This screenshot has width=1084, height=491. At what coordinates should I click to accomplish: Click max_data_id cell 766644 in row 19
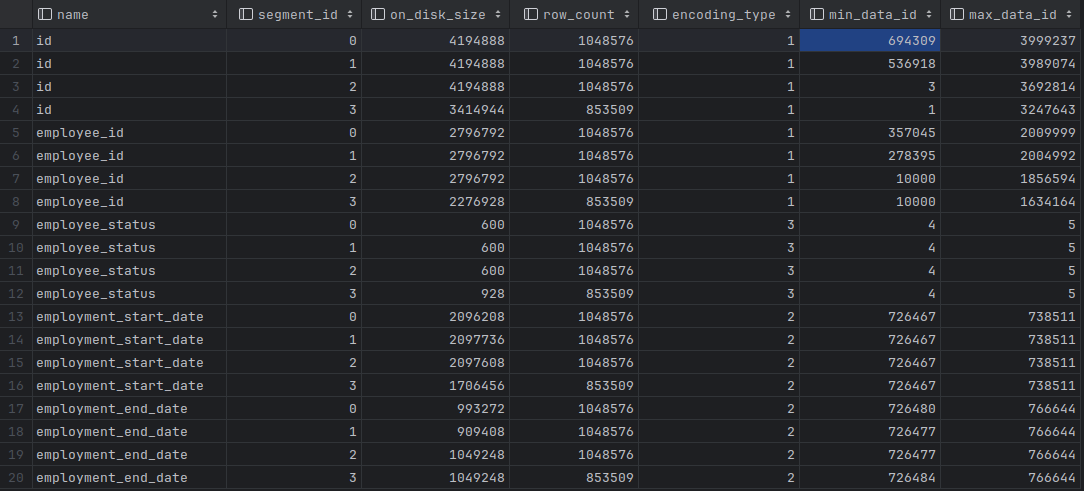[1012, 454]
